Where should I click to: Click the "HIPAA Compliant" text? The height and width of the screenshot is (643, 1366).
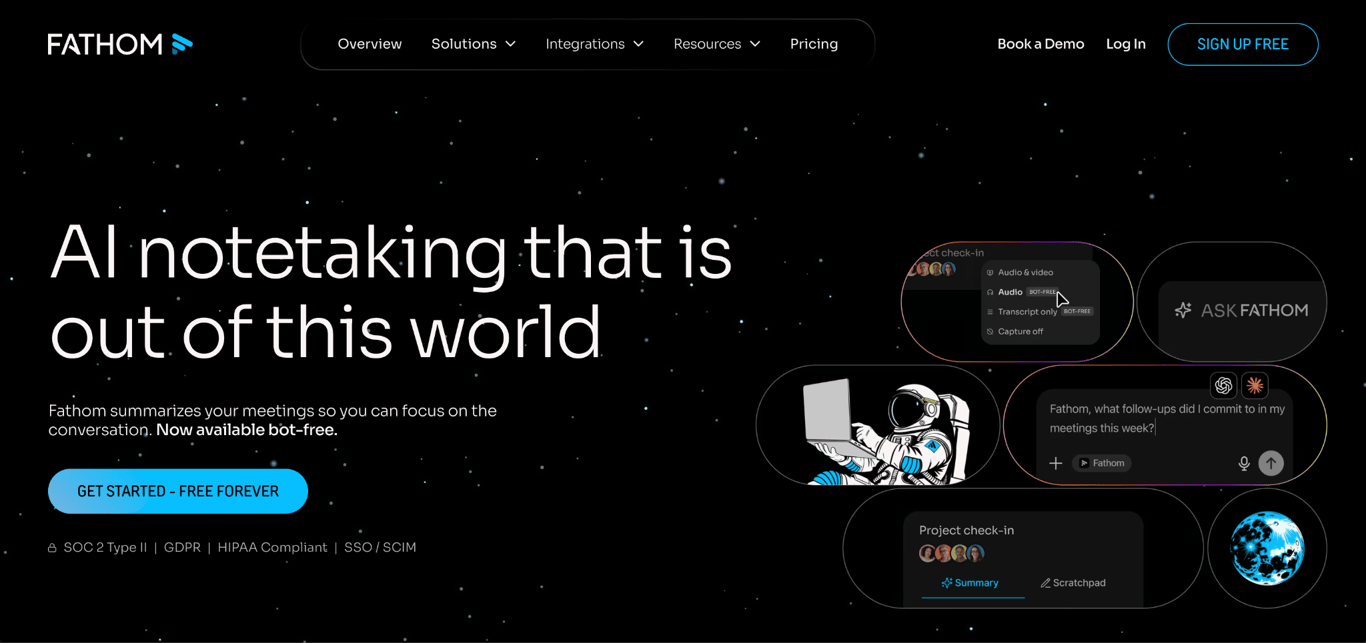(272, 547)
